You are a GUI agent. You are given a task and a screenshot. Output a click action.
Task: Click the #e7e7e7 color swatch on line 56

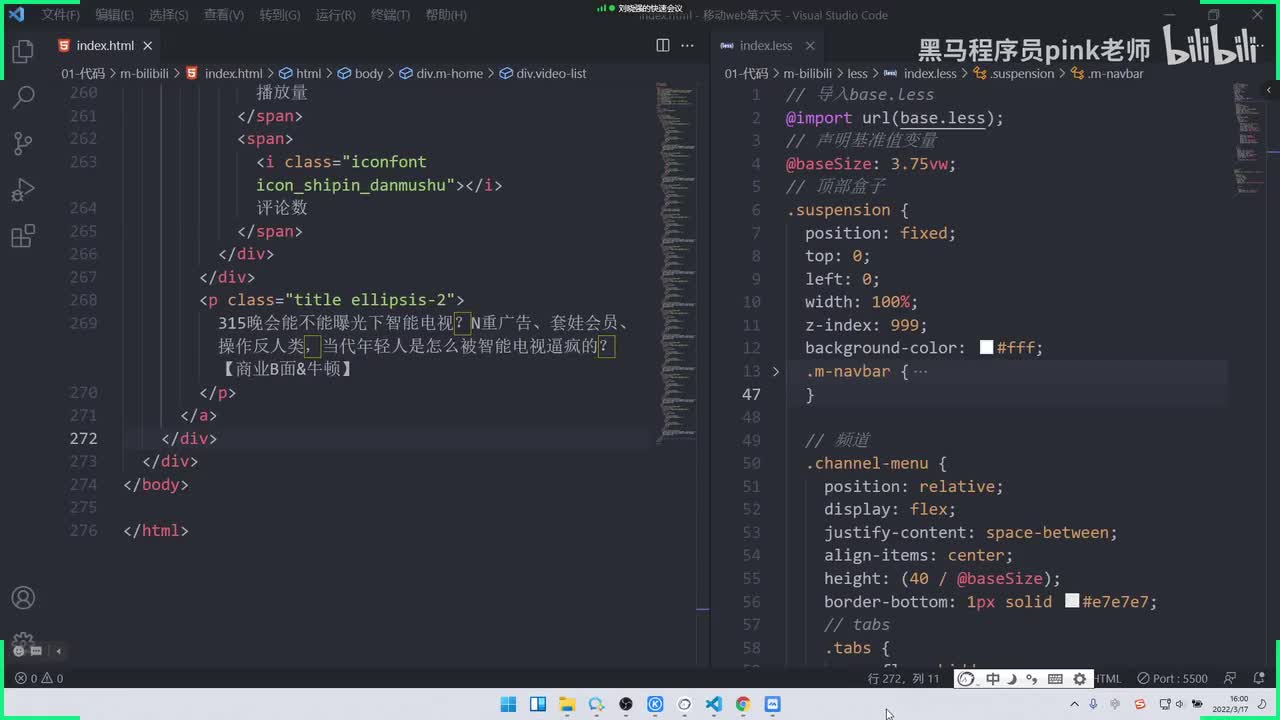[x=1072, y=602]
